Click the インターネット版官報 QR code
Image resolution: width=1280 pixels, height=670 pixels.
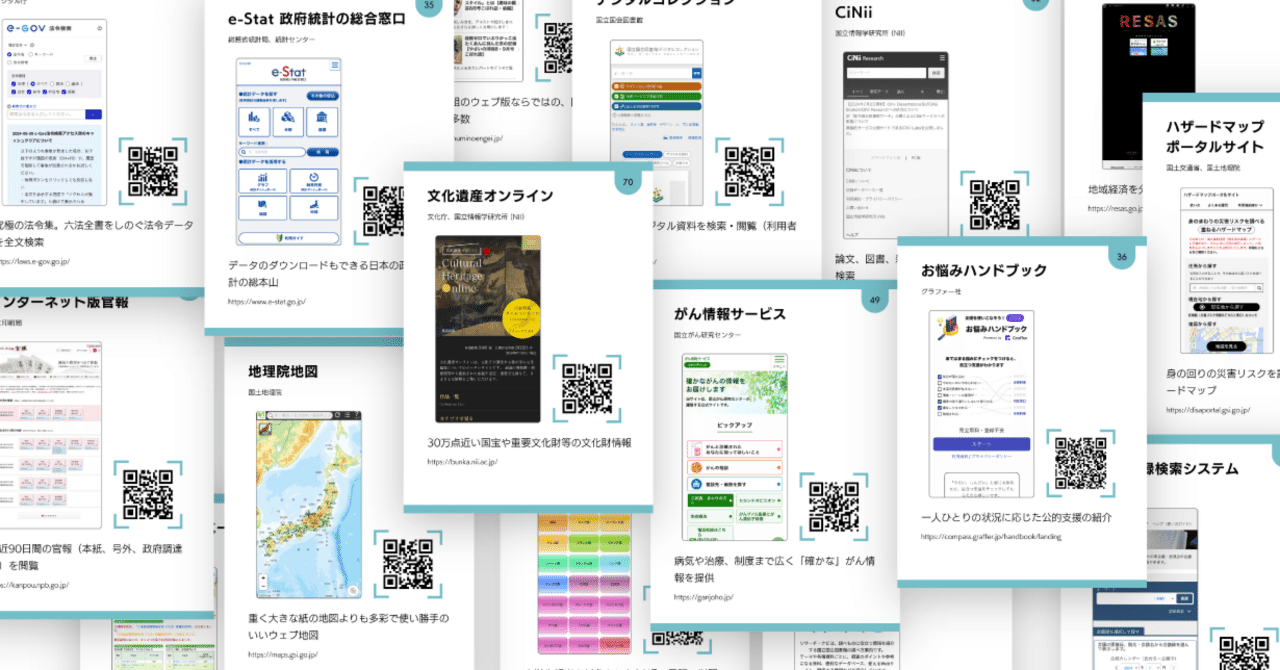click(x=147, y=494)
